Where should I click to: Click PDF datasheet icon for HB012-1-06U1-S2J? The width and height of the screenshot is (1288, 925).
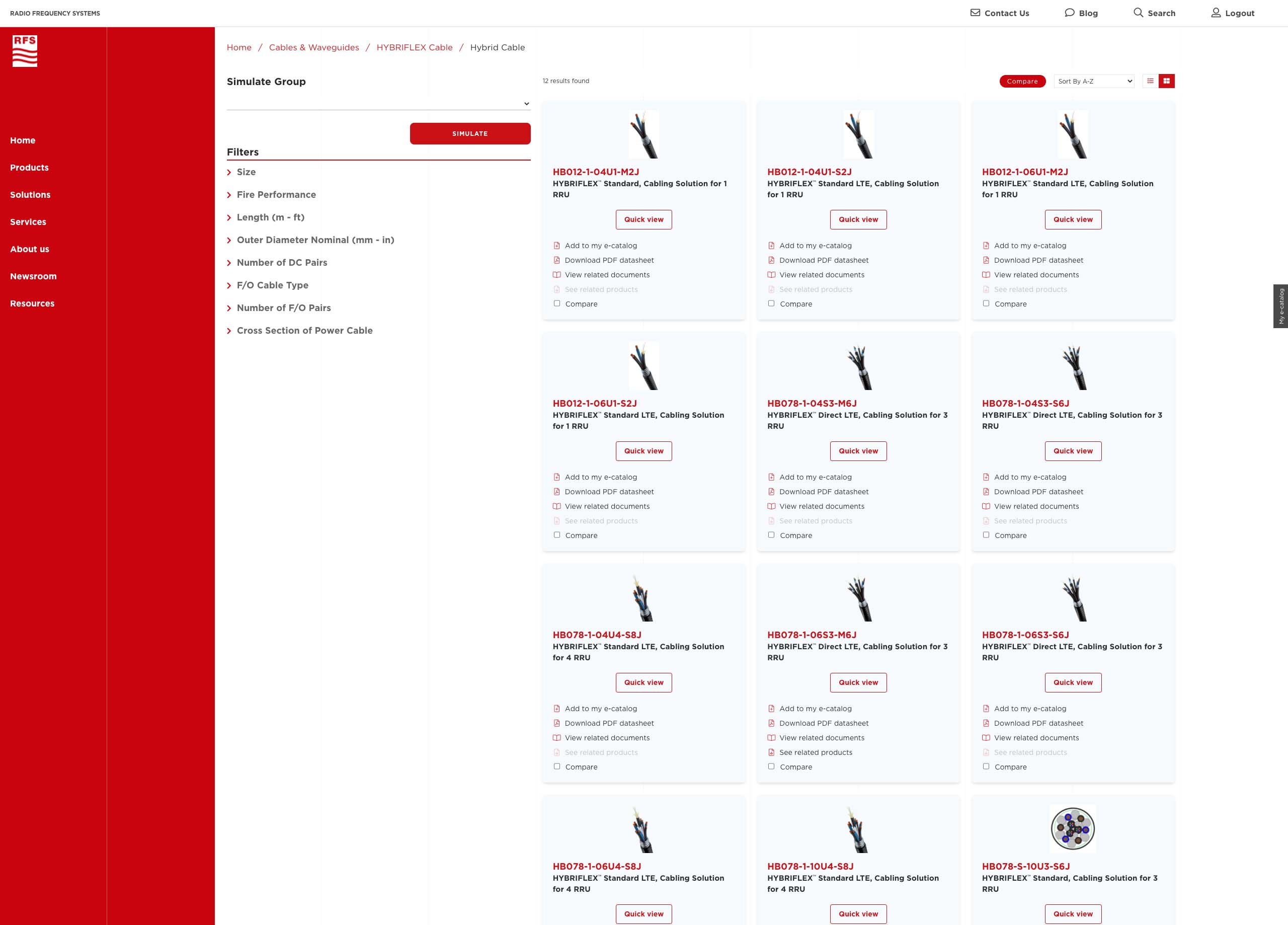click(x=556, y=492)
